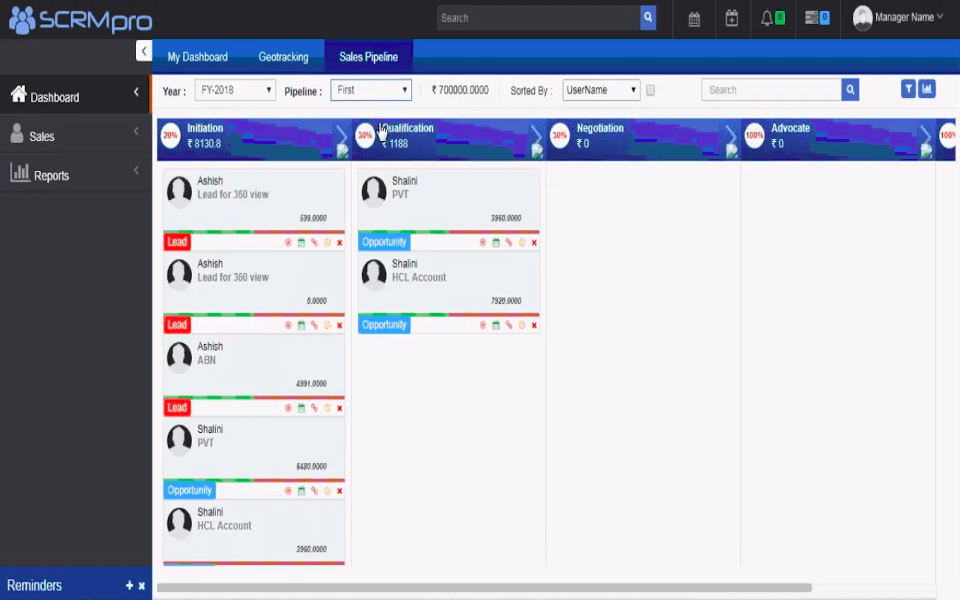960x600 pixels.
Task: Select the Sales Pipeline tab
Action: pos(369,57)
